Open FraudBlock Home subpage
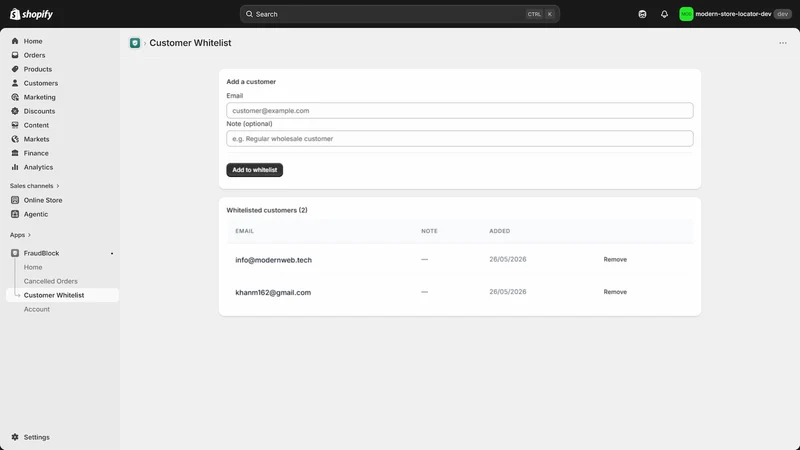This screenshot has width=800, height=450. click(33, 267)
